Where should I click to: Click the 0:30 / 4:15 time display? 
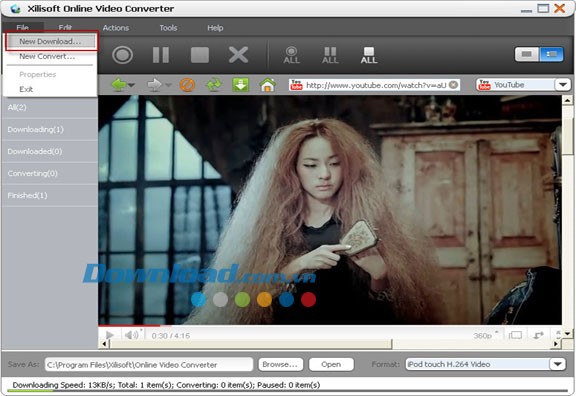[x=170, y=336]
